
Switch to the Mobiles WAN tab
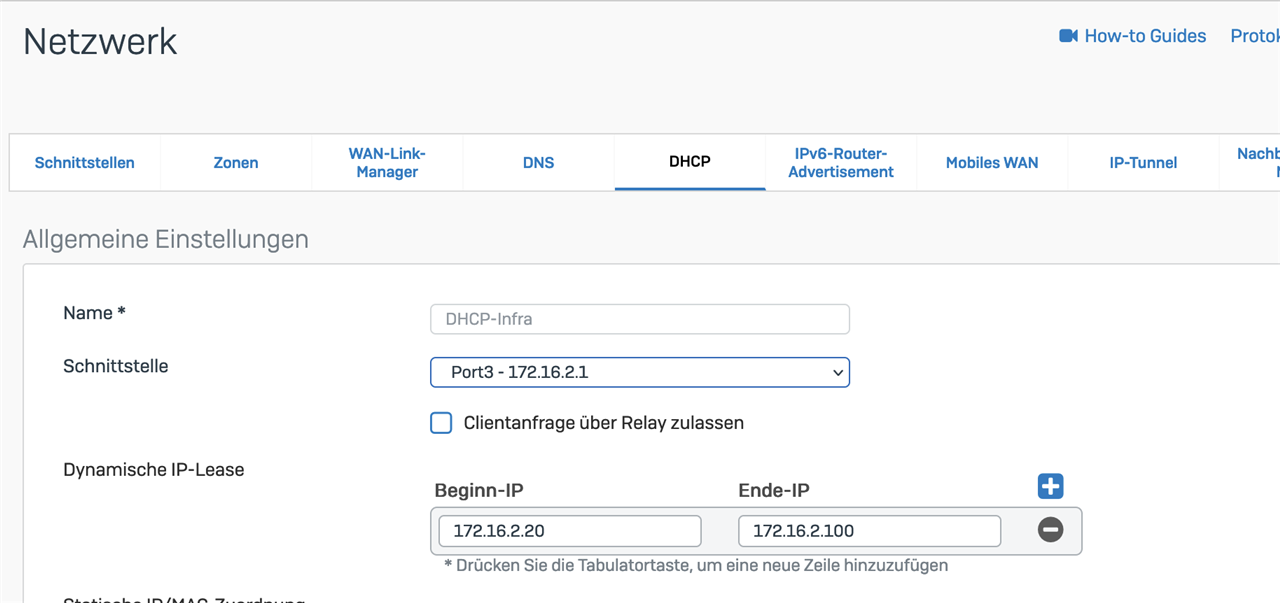coord(992,163)
